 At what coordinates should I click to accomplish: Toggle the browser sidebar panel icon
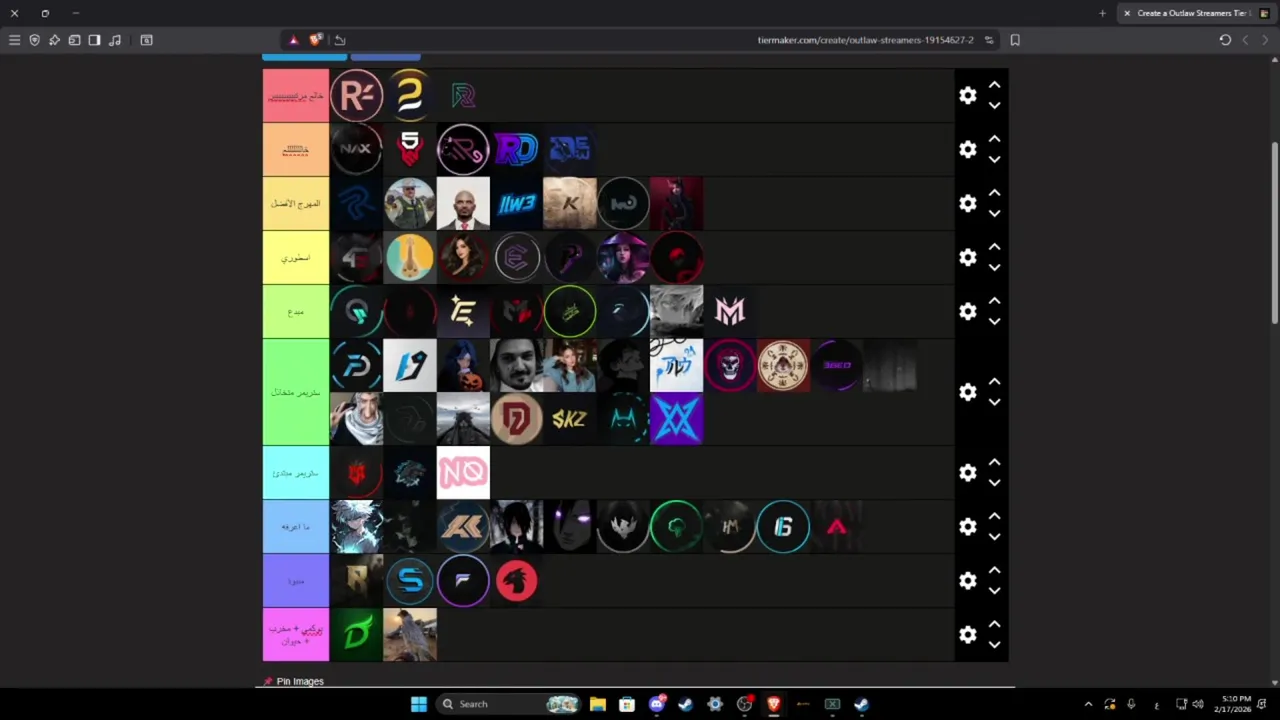[94, 40]
